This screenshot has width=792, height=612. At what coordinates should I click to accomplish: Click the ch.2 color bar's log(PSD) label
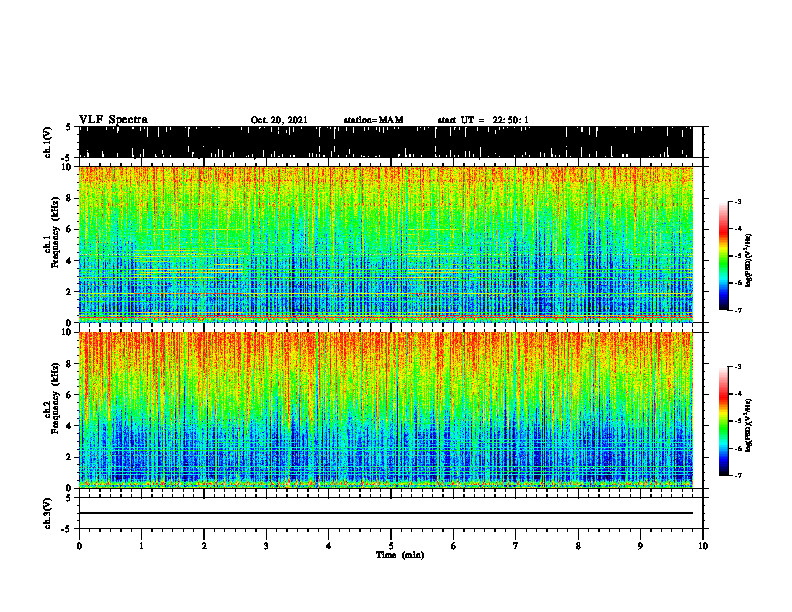(749, 426)
